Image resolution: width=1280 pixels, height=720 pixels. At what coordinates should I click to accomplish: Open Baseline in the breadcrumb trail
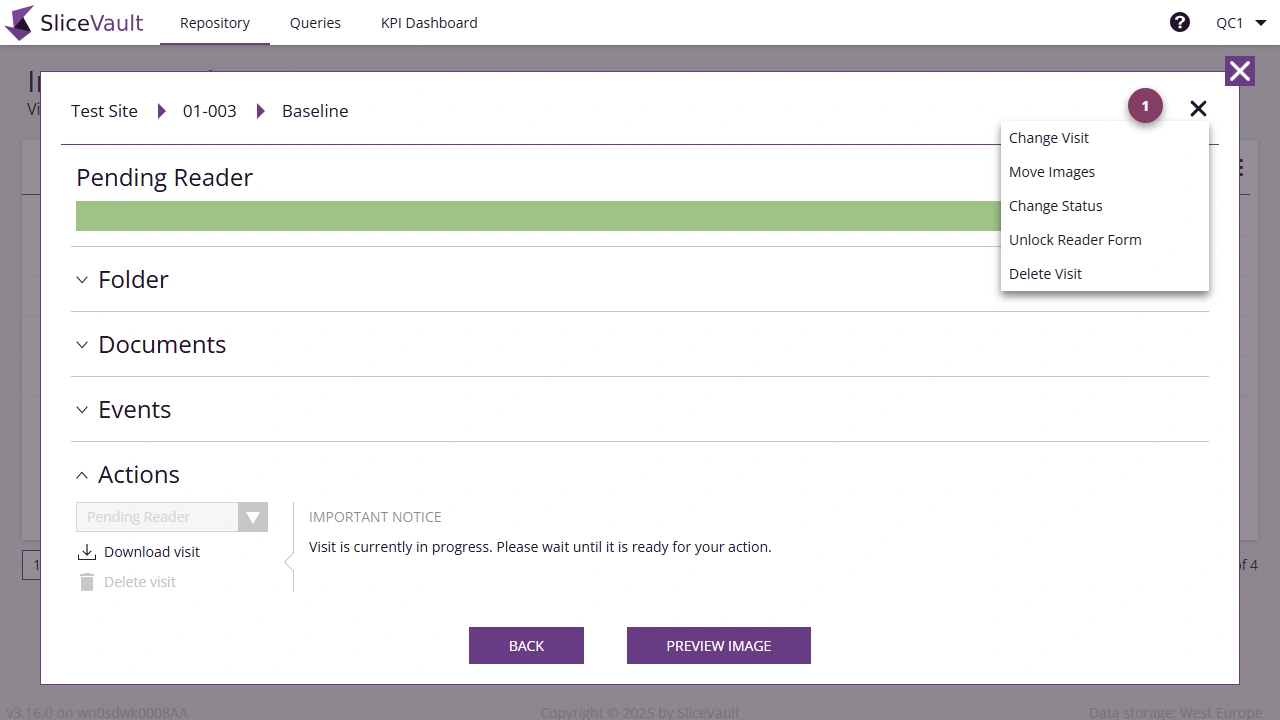pos(315,111)
